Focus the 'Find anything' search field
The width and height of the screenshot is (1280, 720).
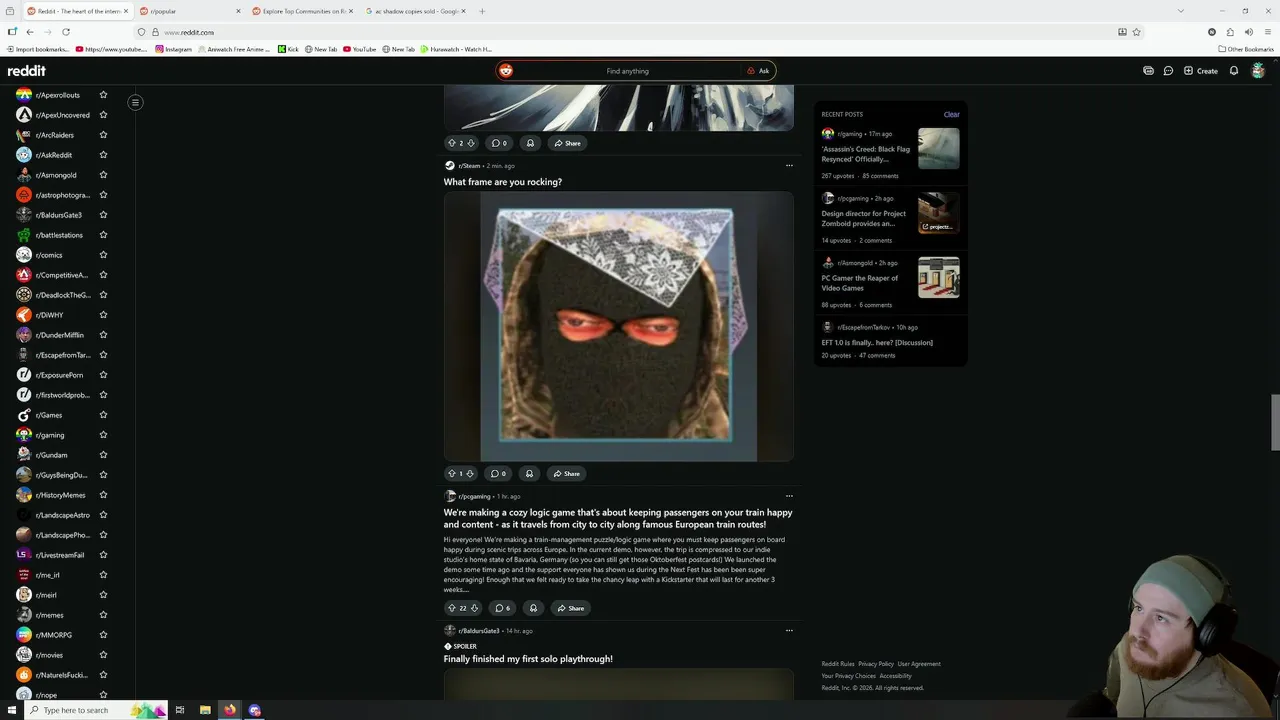[627, 71]
